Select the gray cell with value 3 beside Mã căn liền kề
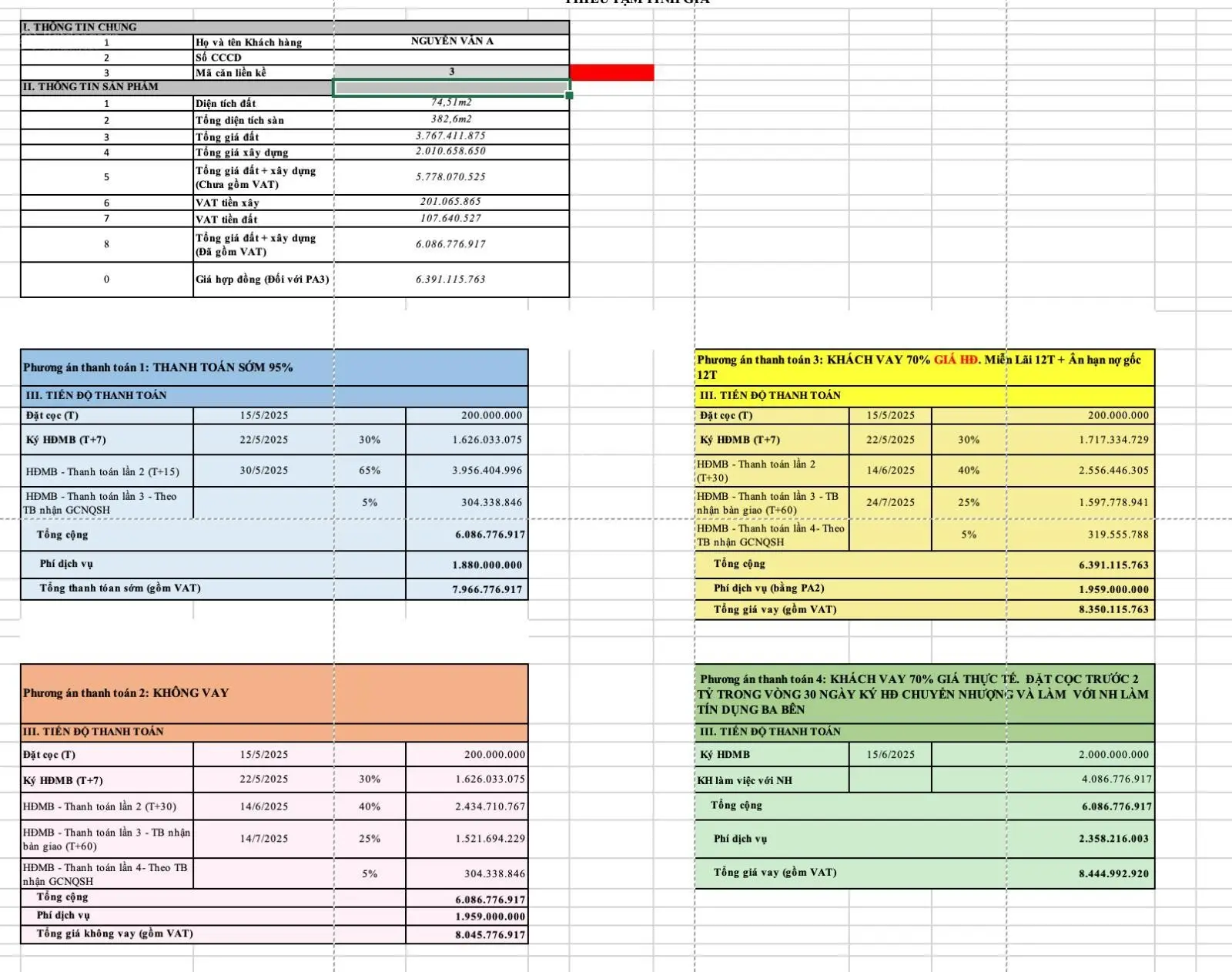 [x=451, y=72]
